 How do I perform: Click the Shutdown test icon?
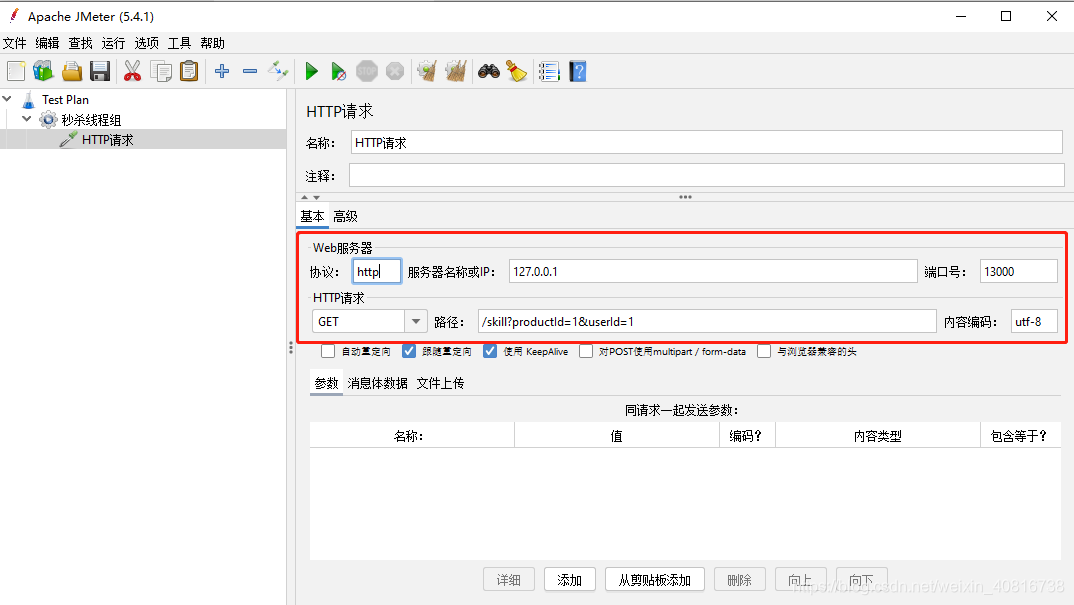click(x=395, y=71)
